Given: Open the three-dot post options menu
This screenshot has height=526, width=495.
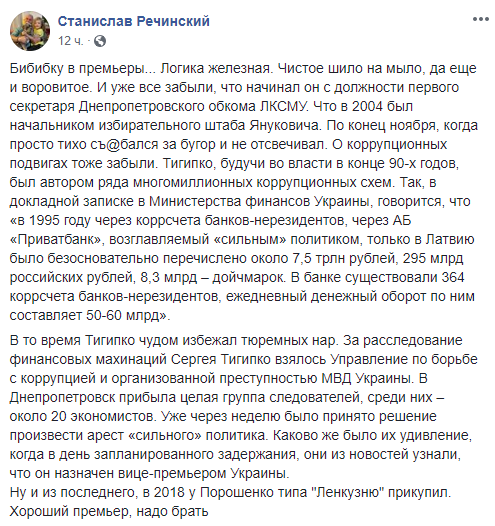Looking at the screenshot, I should 481,19.
